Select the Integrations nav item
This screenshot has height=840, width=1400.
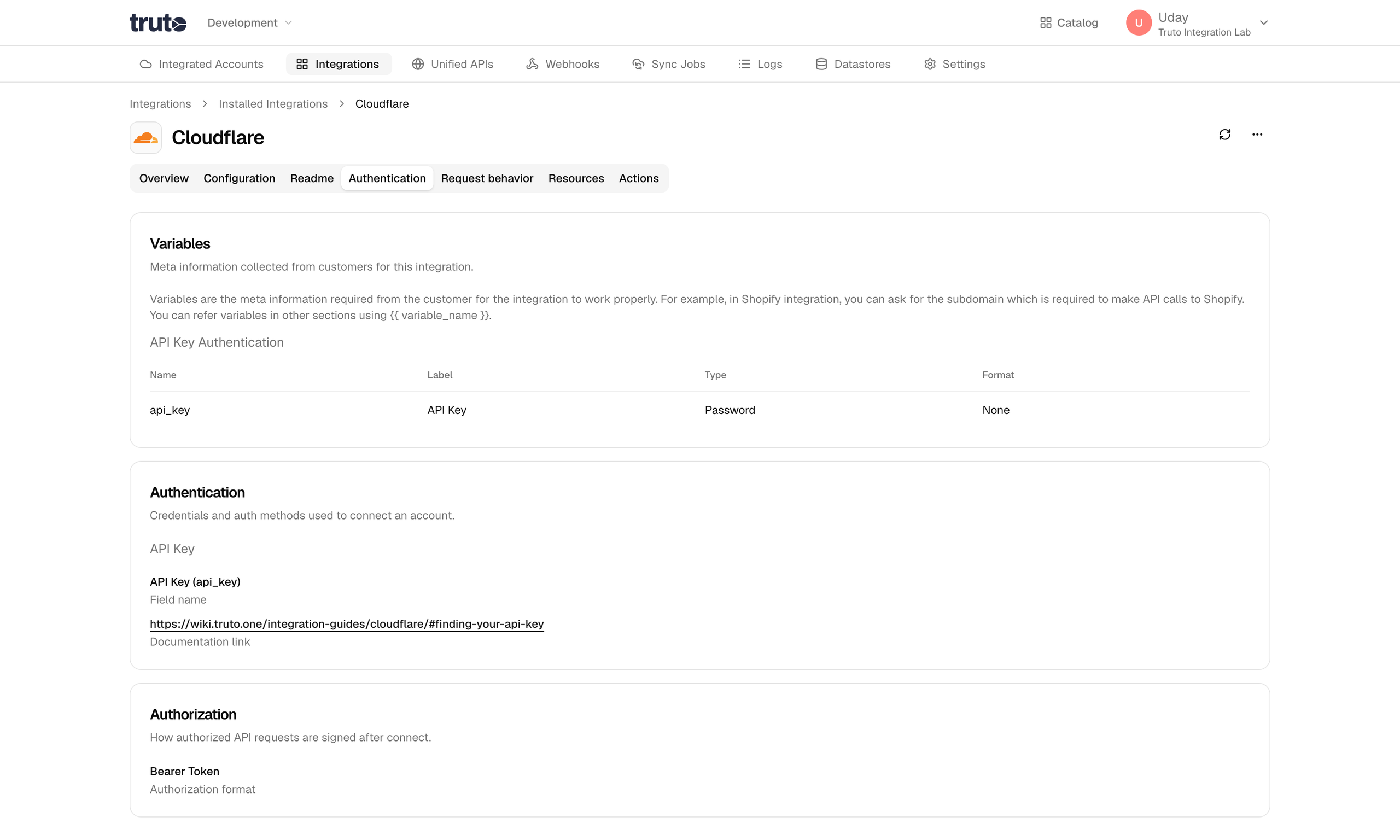338,64
